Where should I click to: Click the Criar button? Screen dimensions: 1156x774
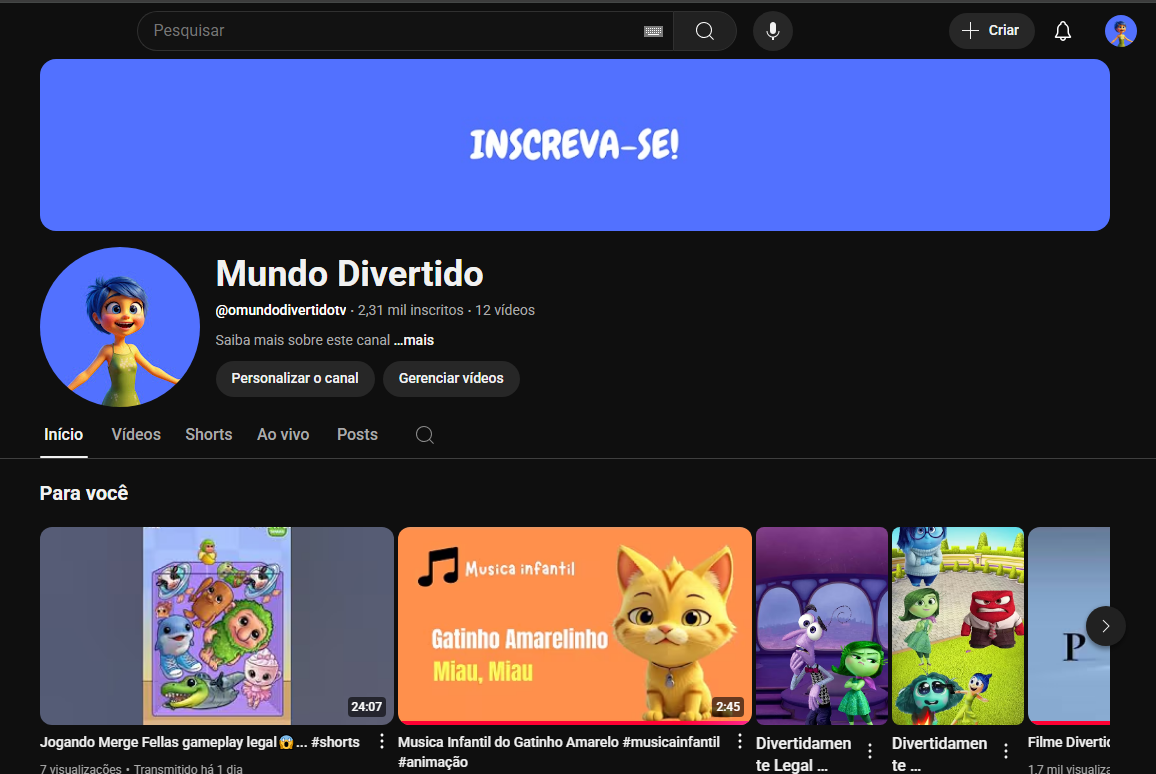992,31
